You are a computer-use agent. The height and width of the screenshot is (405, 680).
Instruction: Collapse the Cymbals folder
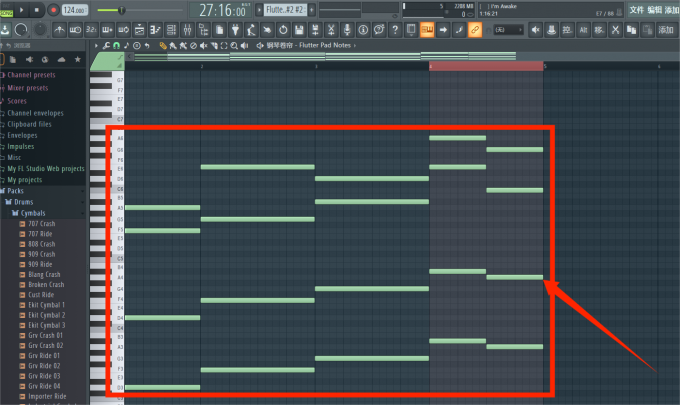pos(28,213)
